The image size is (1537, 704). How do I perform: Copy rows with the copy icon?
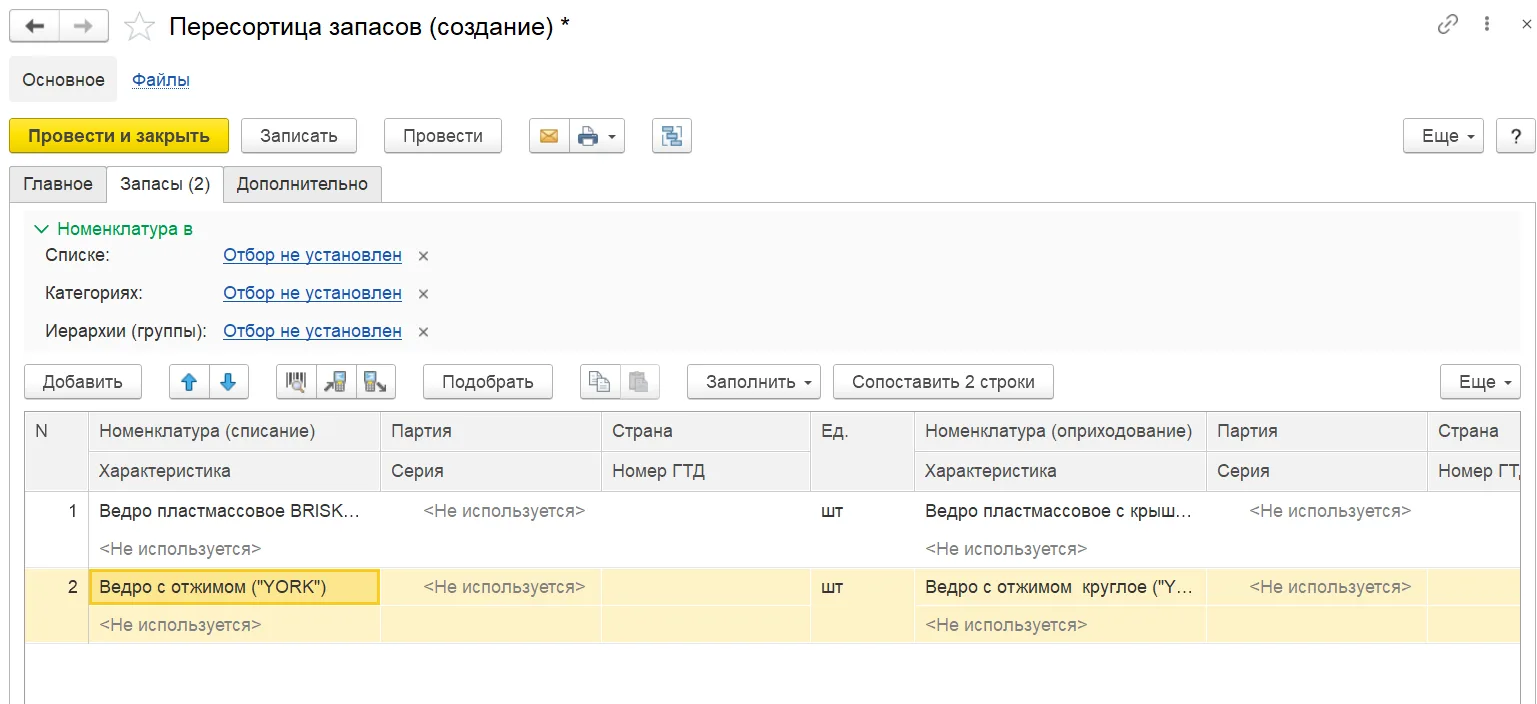coord(600,382)
